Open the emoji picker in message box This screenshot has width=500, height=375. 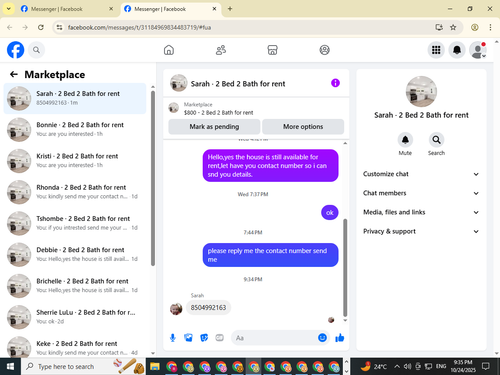click(322, 338)
